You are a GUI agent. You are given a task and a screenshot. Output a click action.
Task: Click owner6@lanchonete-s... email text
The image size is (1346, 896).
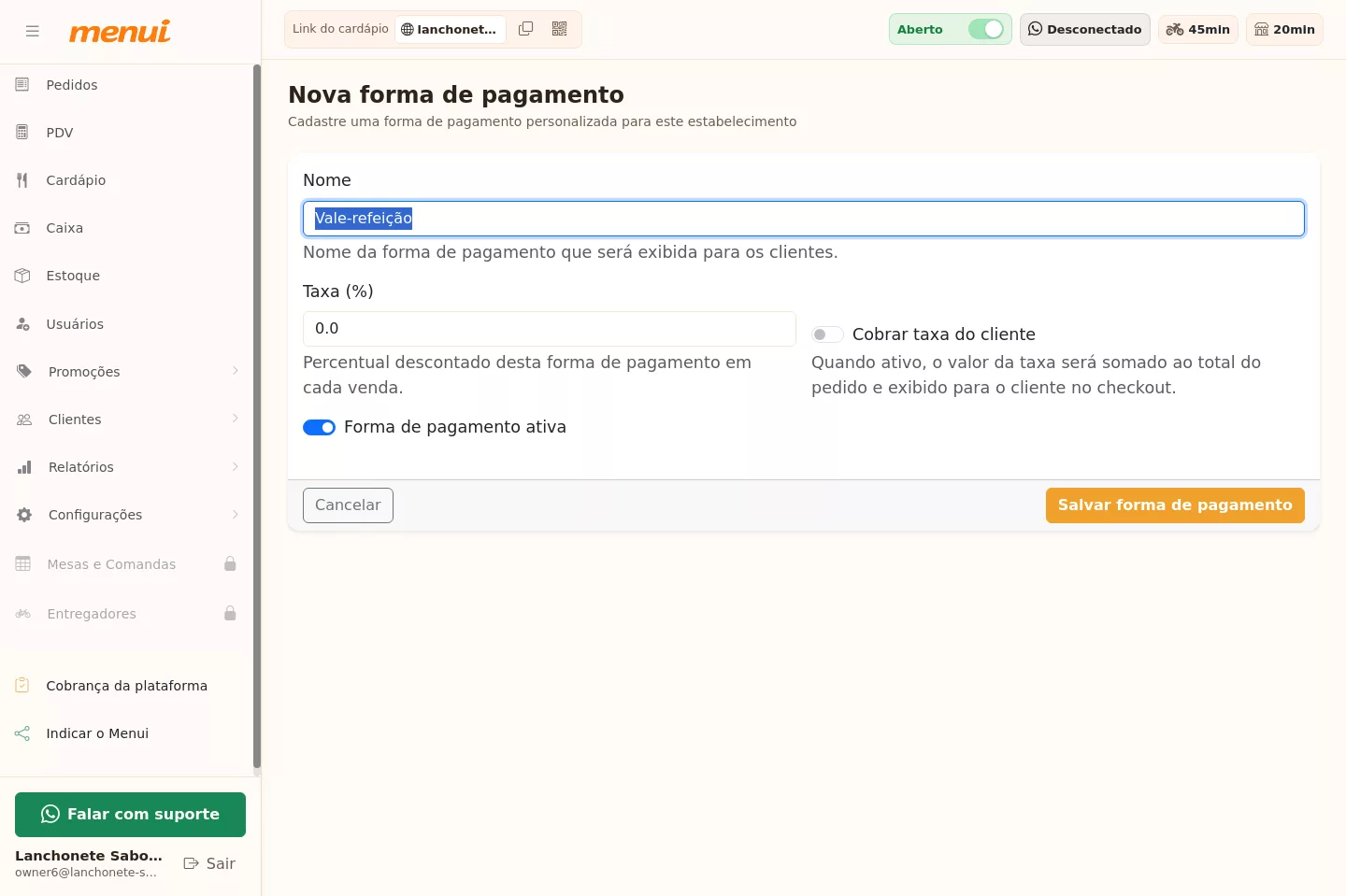coord(86,873)
